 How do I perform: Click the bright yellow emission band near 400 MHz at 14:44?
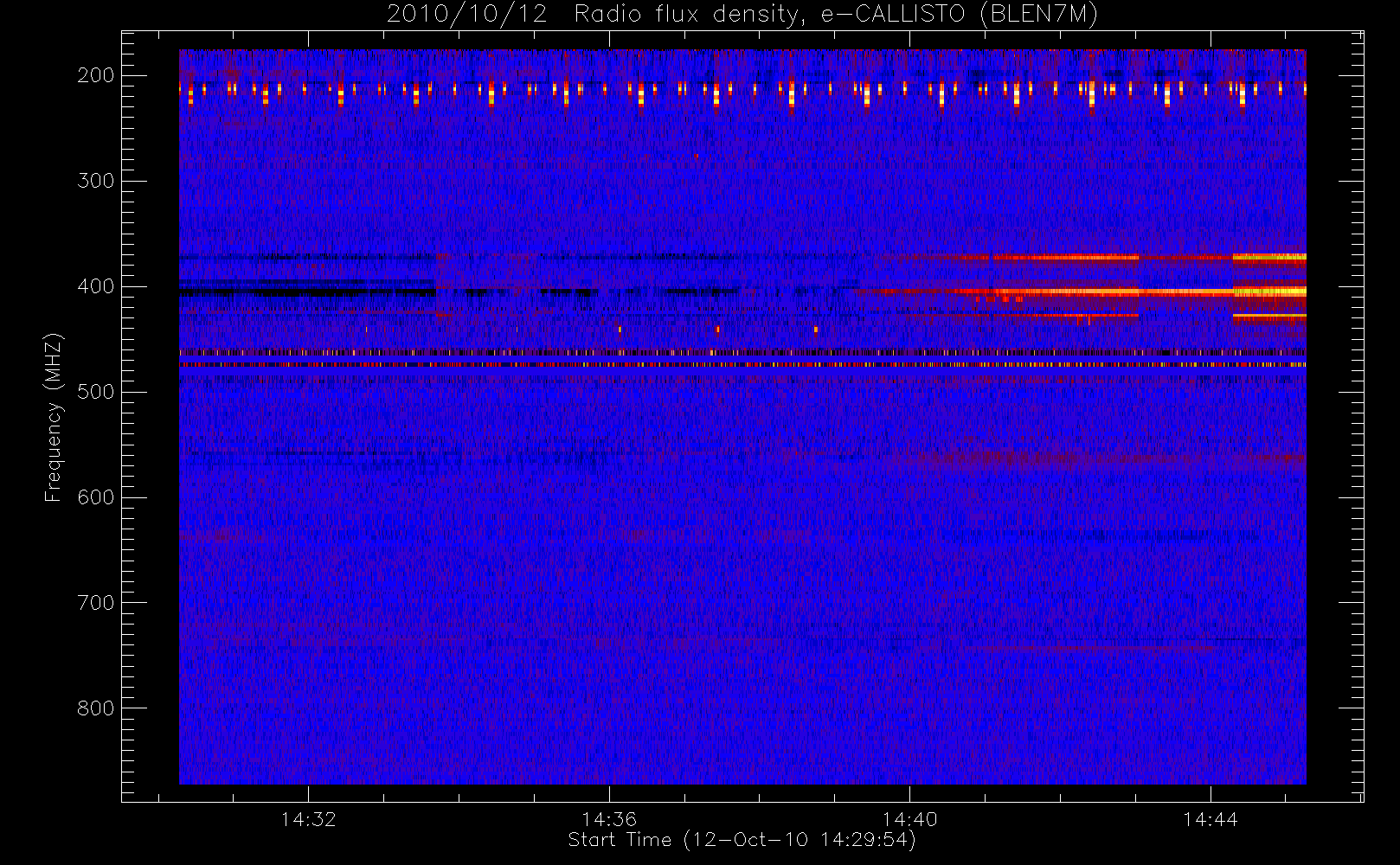point(1269,292)
